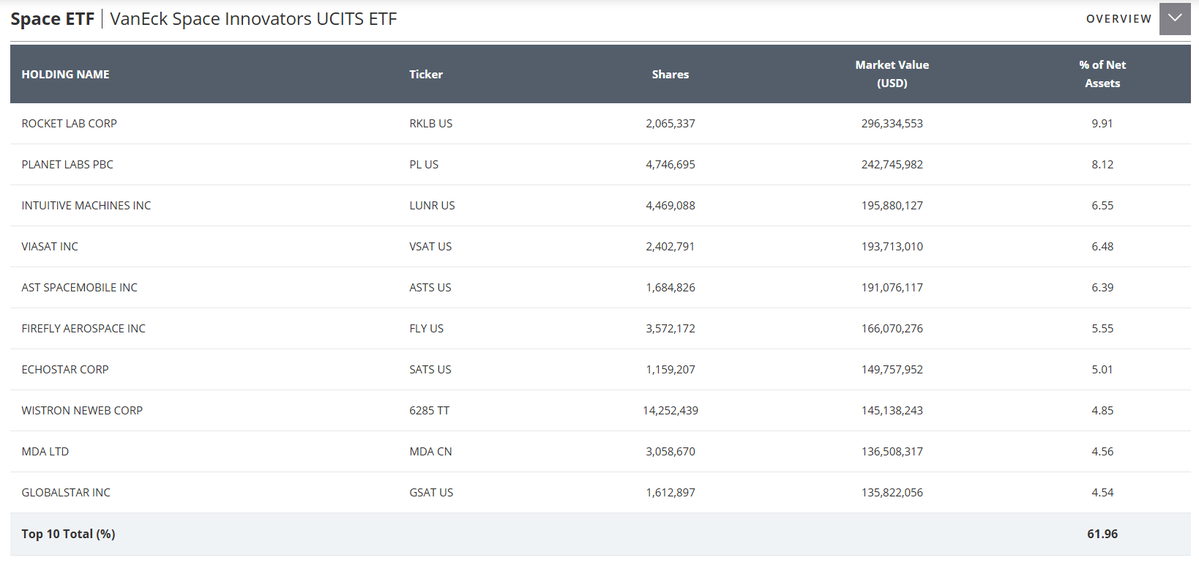This screenshot has height=566, width=1199.
Task: Click net assets percentage 4.85
Action: point(1102,411)
